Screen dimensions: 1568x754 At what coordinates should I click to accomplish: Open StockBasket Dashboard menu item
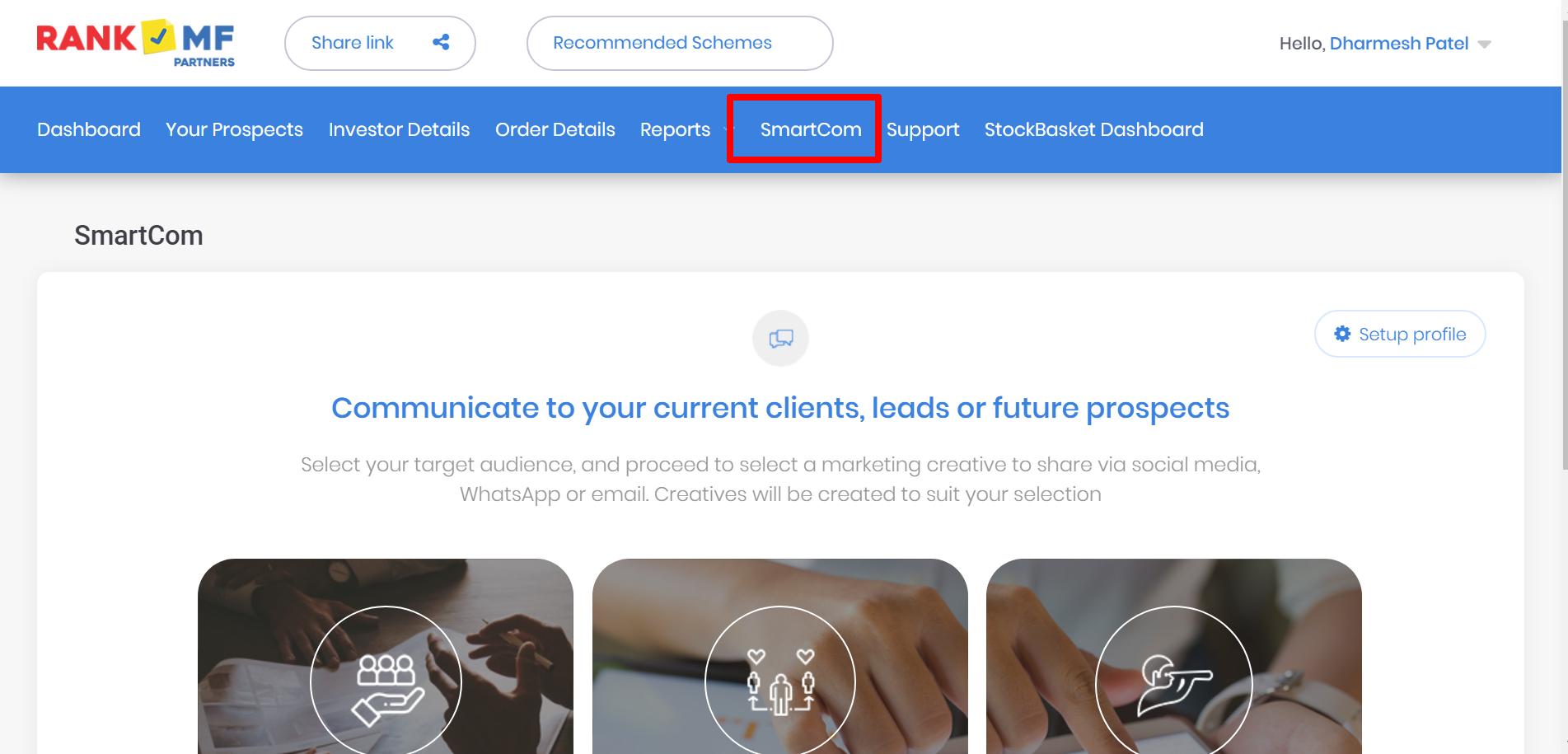click(x=1093, y=129)
